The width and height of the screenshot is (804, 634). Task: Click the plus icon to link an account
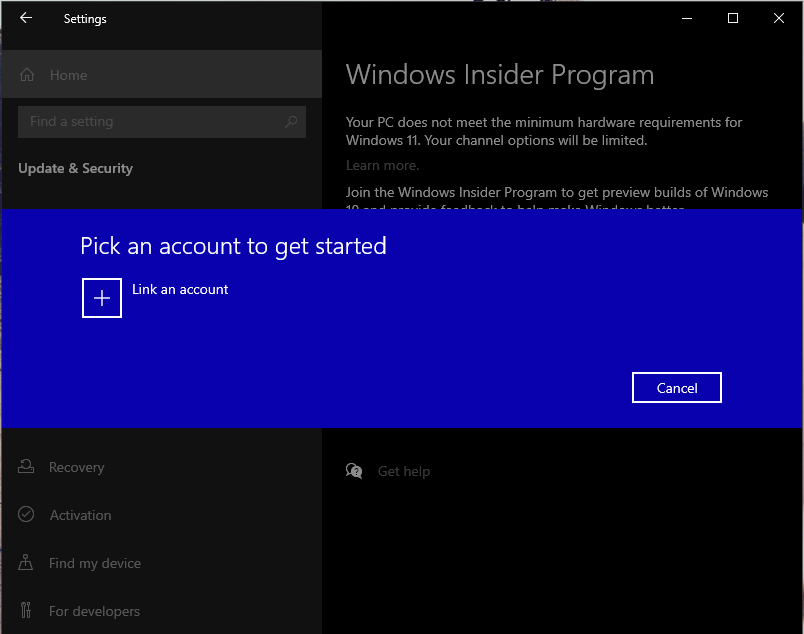102,298
